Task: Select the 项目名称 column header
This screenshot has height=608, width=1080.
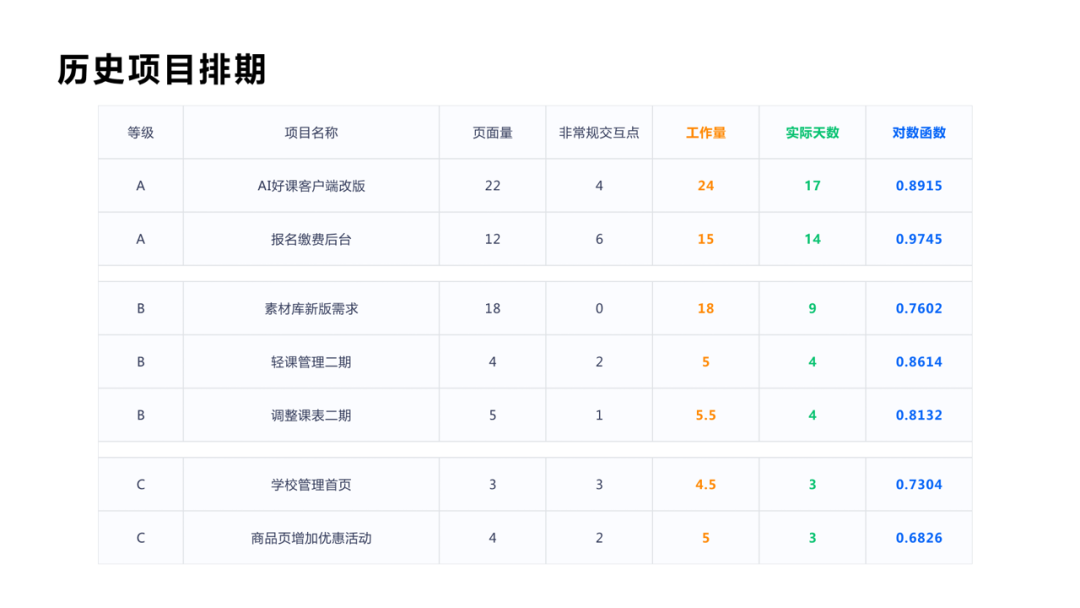Action: [311, 133]
